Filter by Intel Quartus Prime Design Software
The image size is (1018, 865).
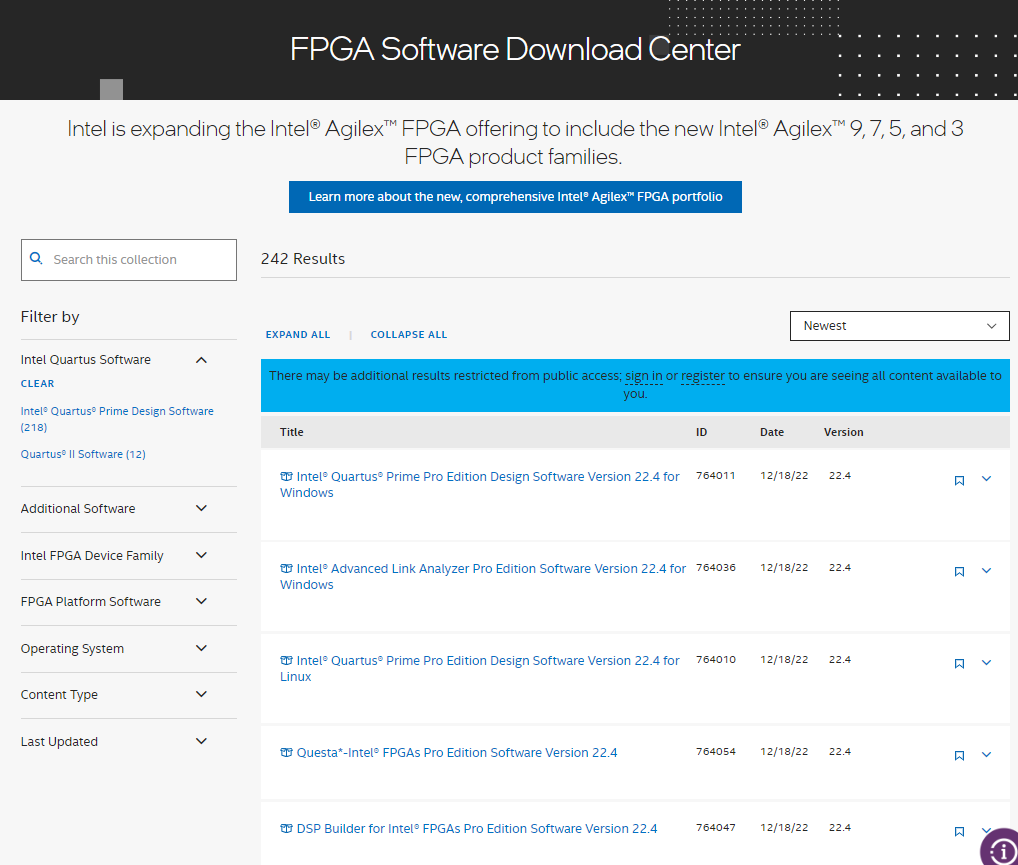pos(117,411)
